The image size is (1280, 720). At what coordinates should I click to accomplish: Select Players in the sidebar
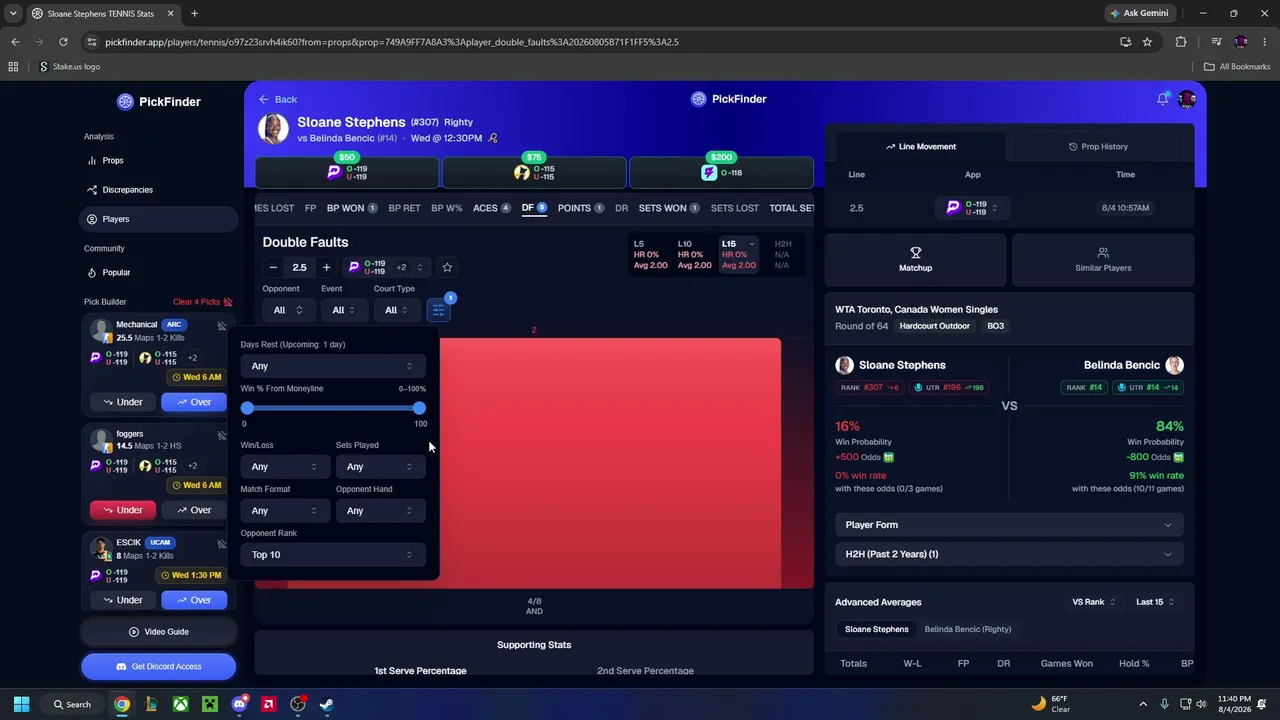point(158,219)
